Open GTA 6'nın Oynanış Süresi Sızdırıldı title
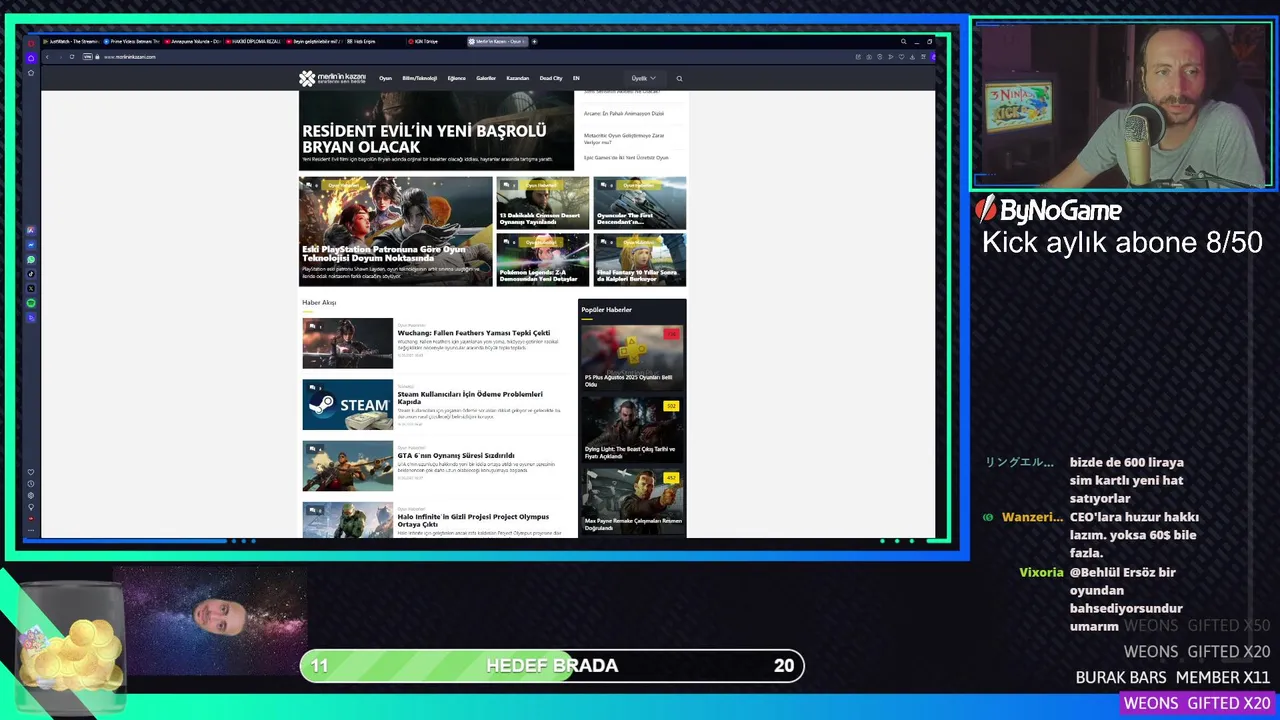Viewport: 1280px width, 720px height. [x=455, y=455]
